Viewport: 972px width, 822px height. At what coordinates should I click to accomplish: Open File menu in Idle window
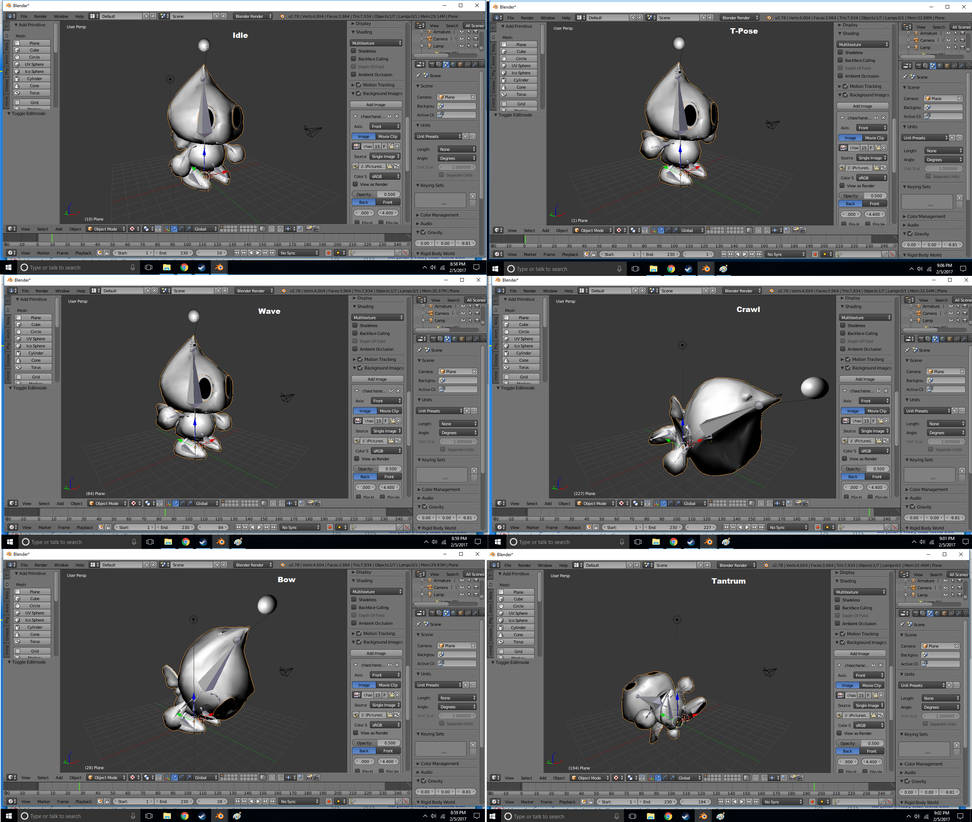tap(25, 15)
